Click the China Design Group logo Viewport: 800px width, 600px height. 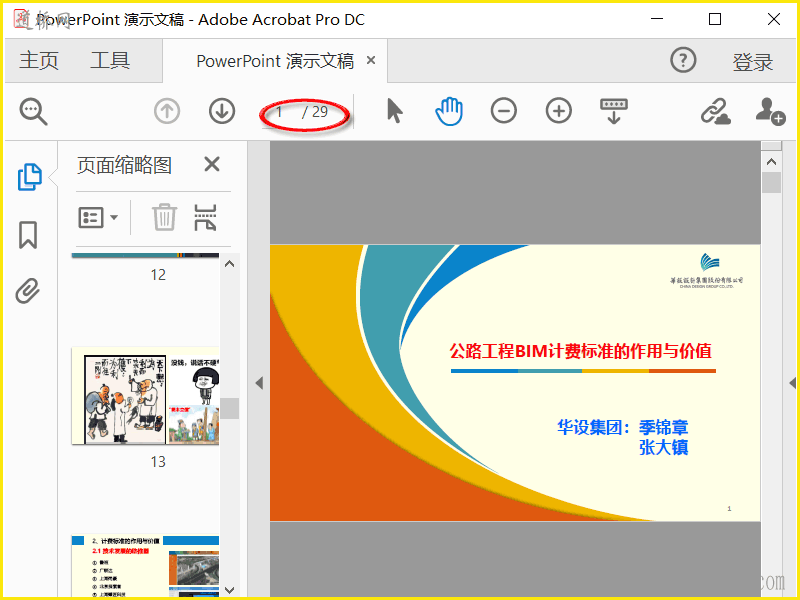click(x=708, y=270)
